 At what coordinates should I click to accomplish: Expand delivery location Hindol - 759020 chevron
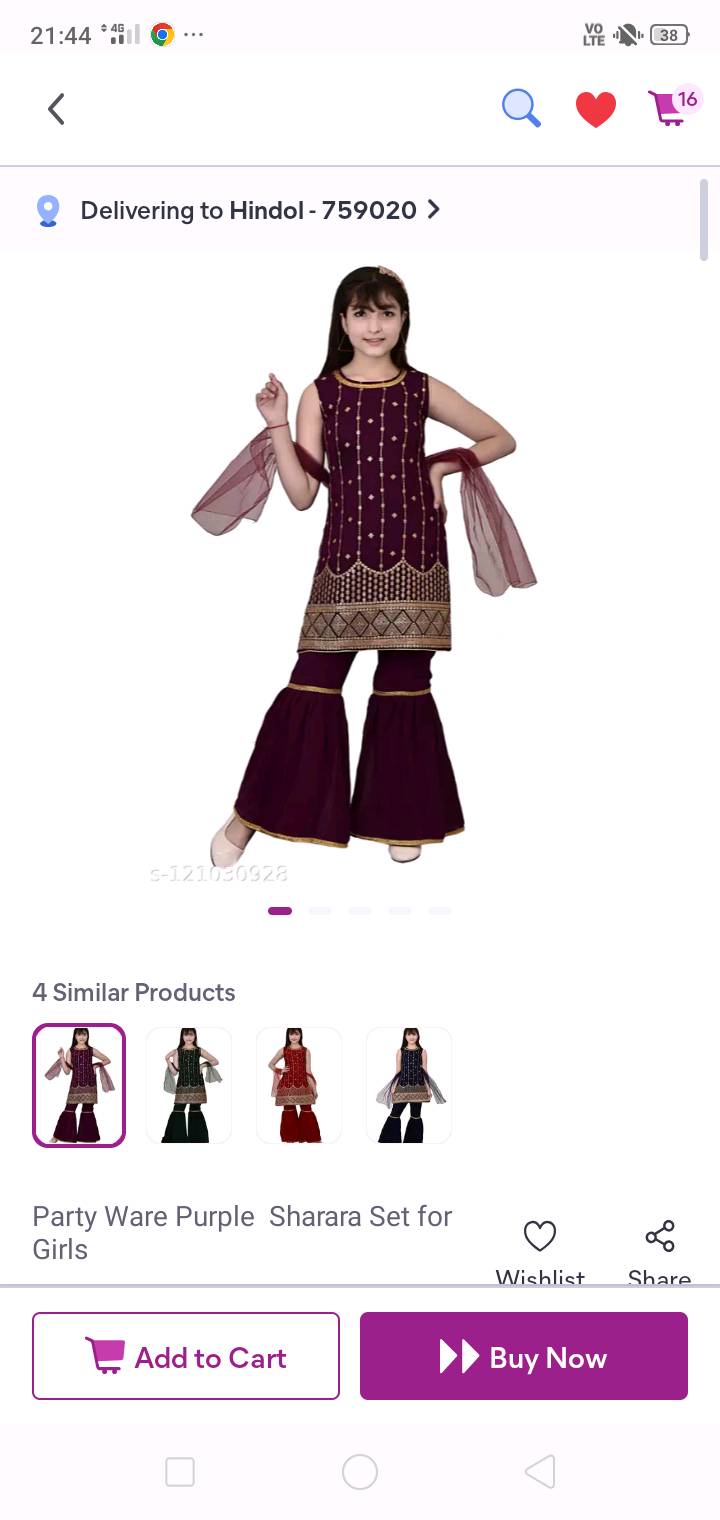coord(433,210)
